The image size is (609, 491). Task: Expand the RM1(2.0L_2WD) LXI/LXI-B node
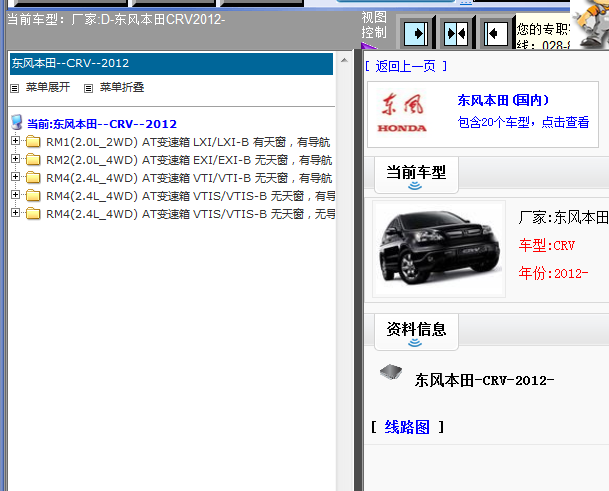coord(16,141)
